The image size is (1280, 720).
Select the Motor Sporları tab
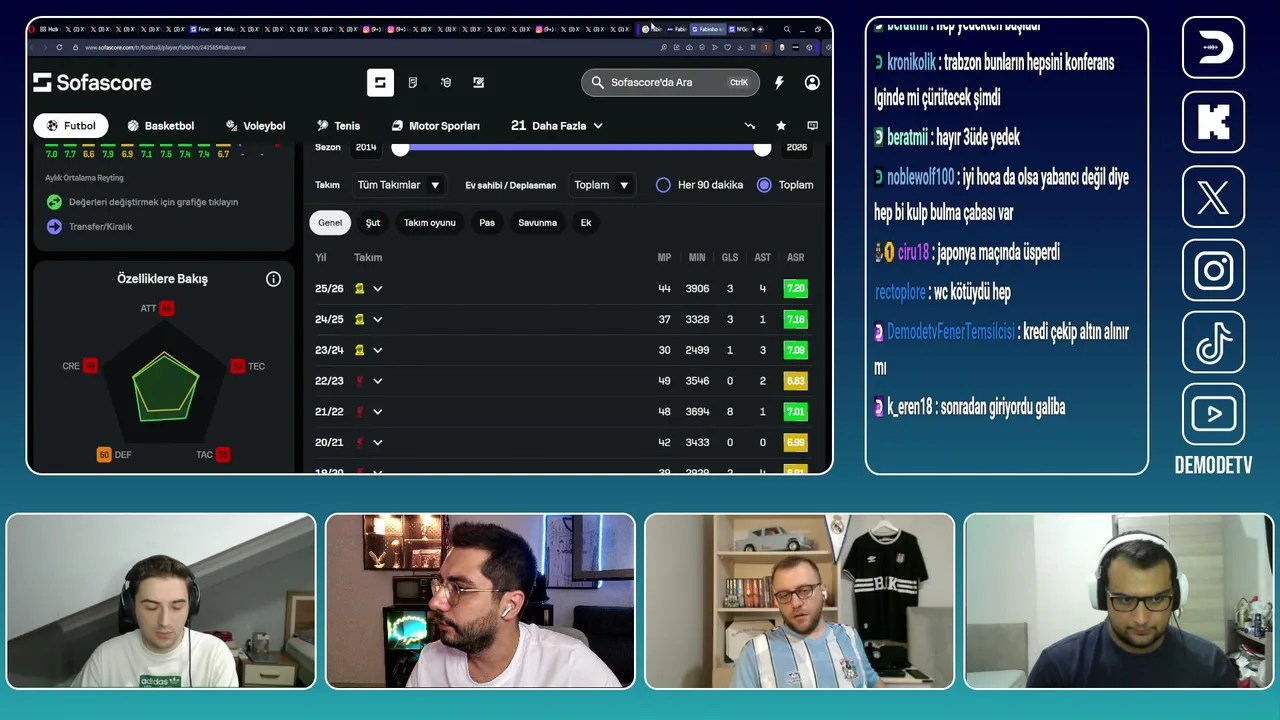(436, 126)
